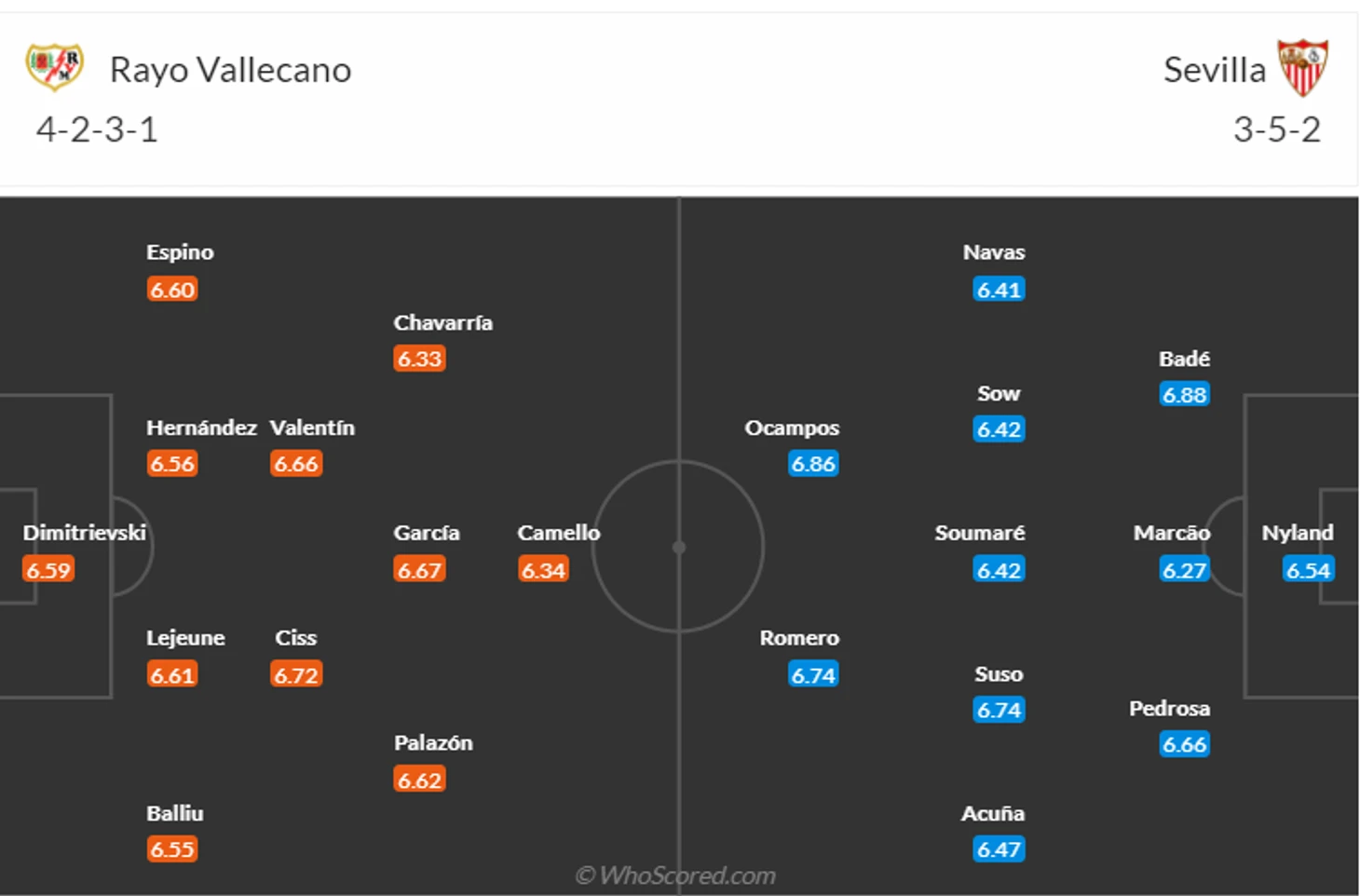1360x896 pixels.
Task: Select García's 6.67 rating badge
Action: coord(419,570)
